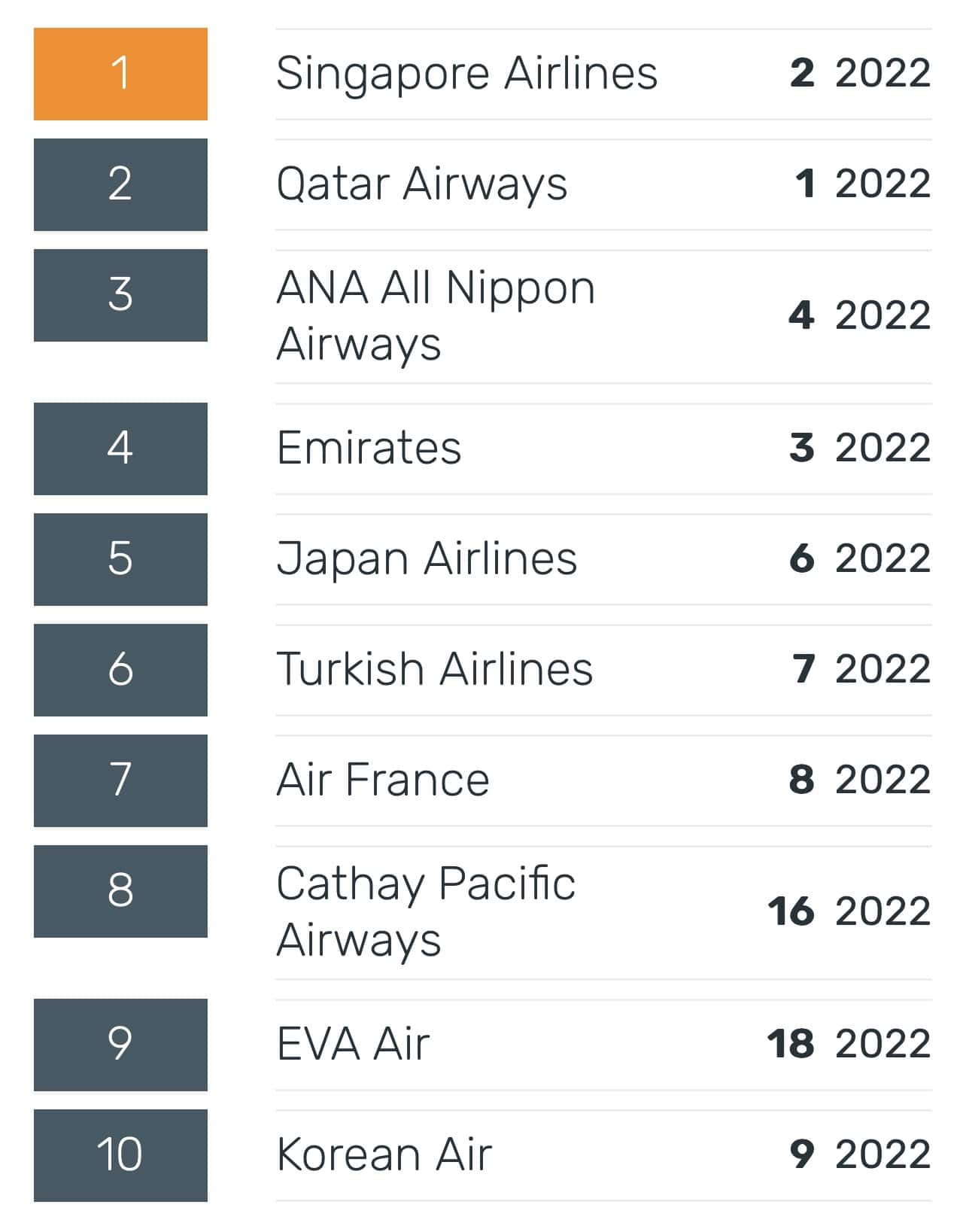Open the EVA Air link
The image size is (966, 1232).
click(353, 1045)
